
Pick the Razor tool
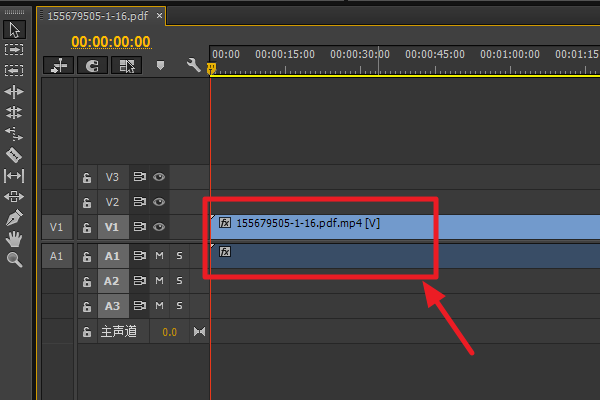click(x=14, y=155)
